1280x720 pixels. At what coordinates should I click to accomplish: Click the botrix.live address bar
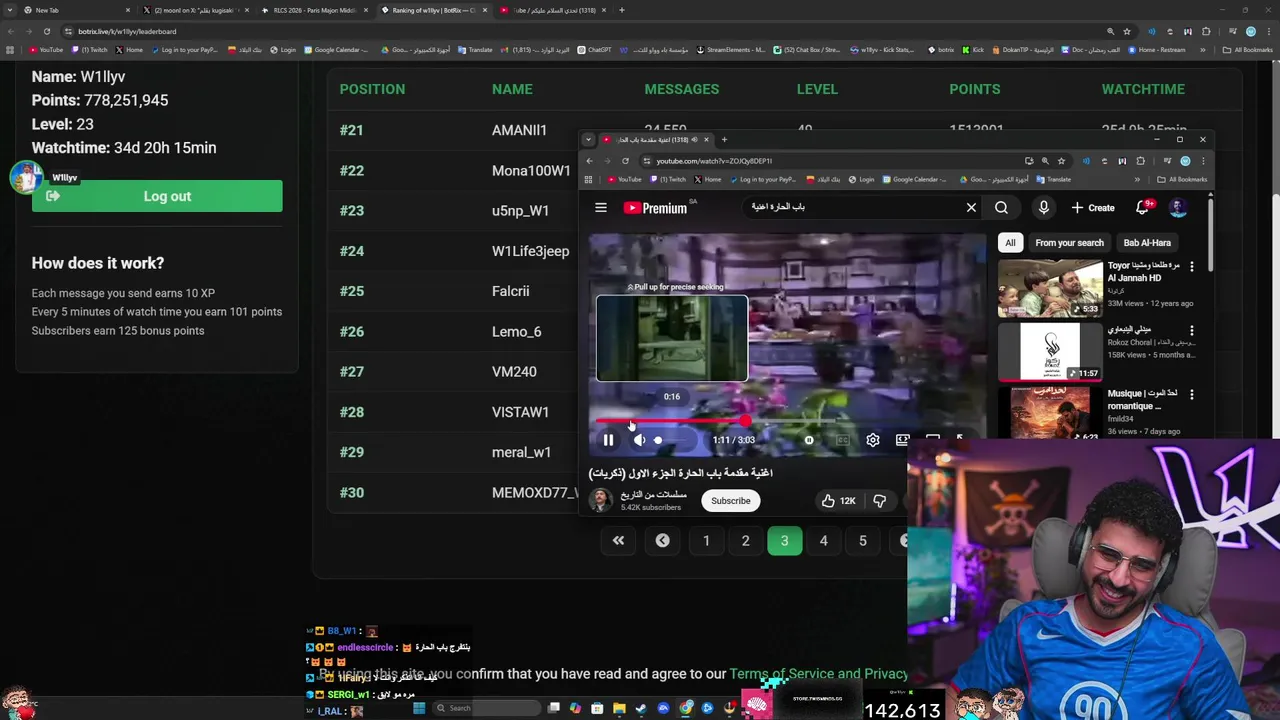click(x=580, y=31)
